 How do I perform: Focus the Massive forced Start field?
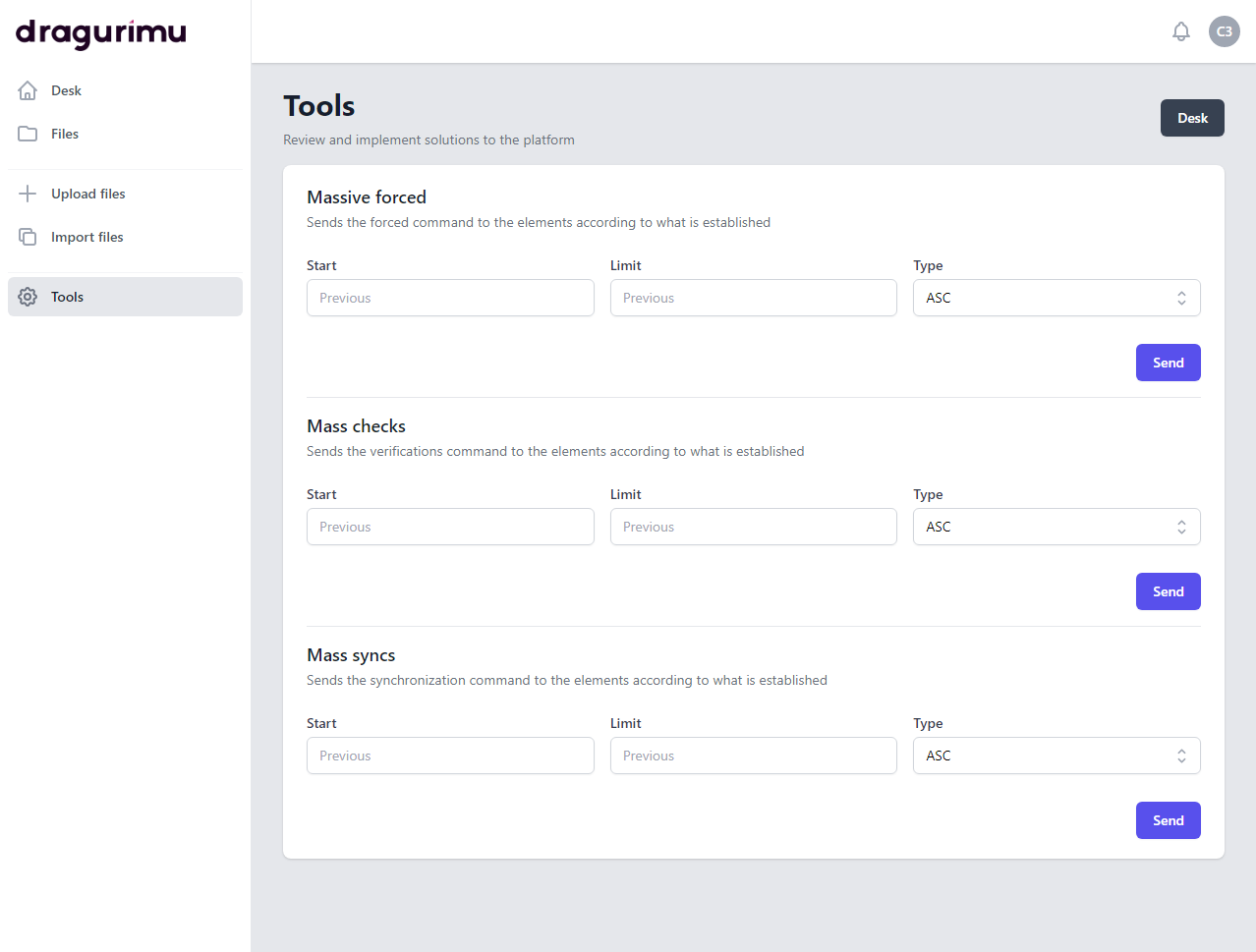(x=450, y=298)
